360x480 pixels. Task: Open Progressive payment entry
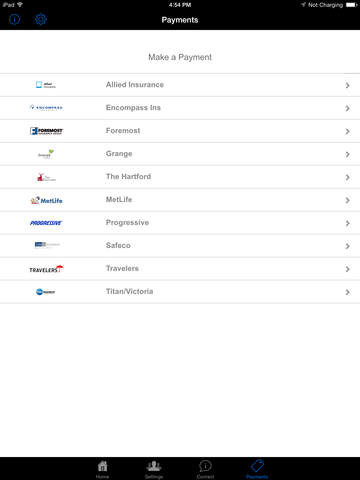tap(180, 223)
